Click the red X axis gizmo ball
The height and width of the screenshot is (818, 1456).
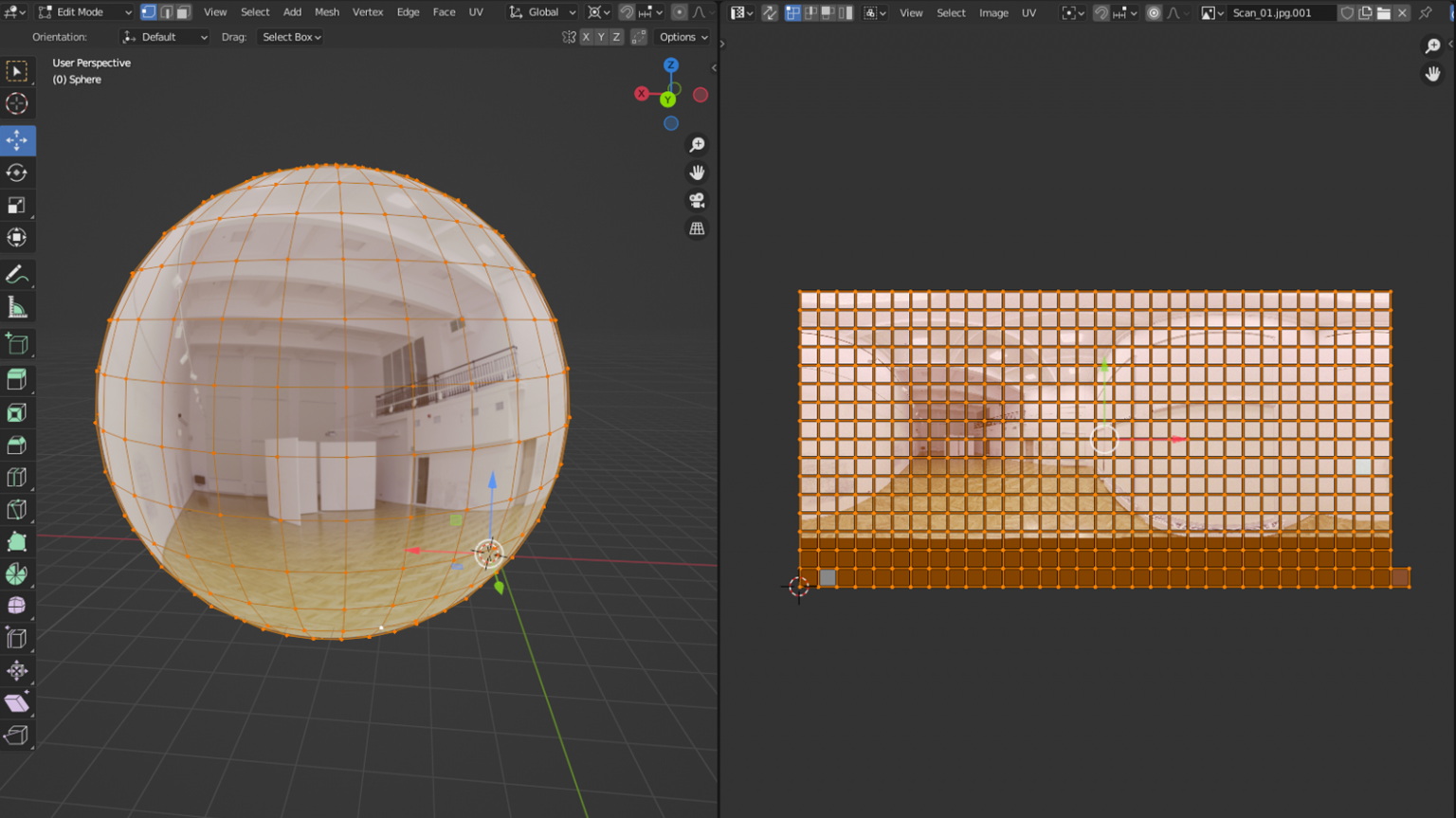click(642, 94)
